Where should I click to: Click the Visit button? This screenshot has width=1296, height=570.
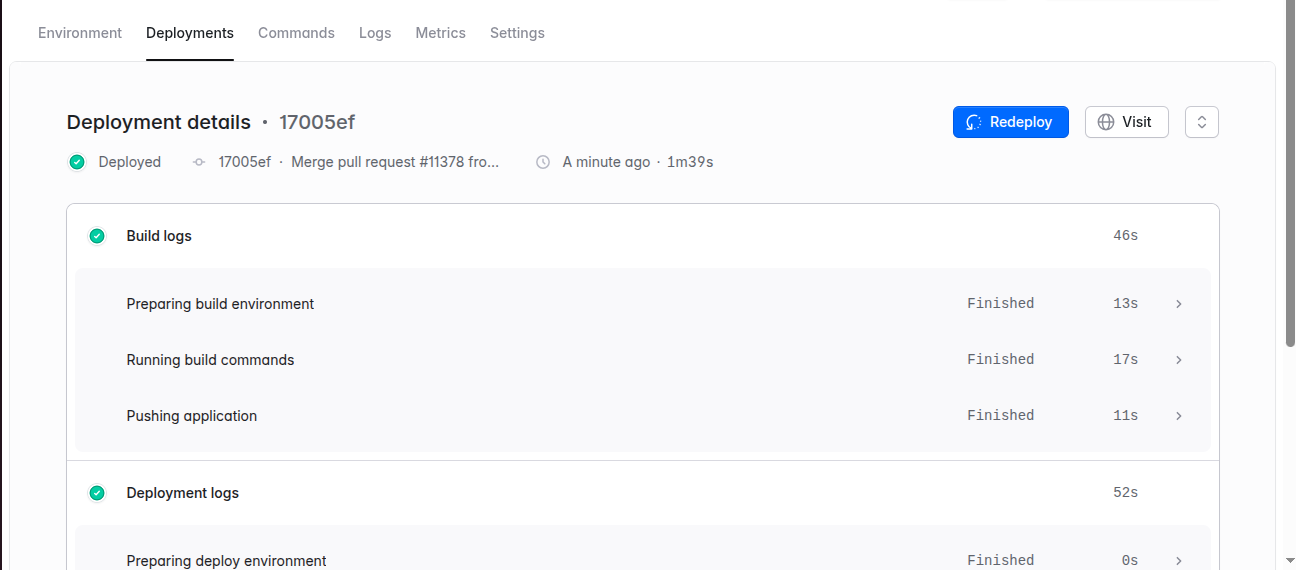[1127, 122]
